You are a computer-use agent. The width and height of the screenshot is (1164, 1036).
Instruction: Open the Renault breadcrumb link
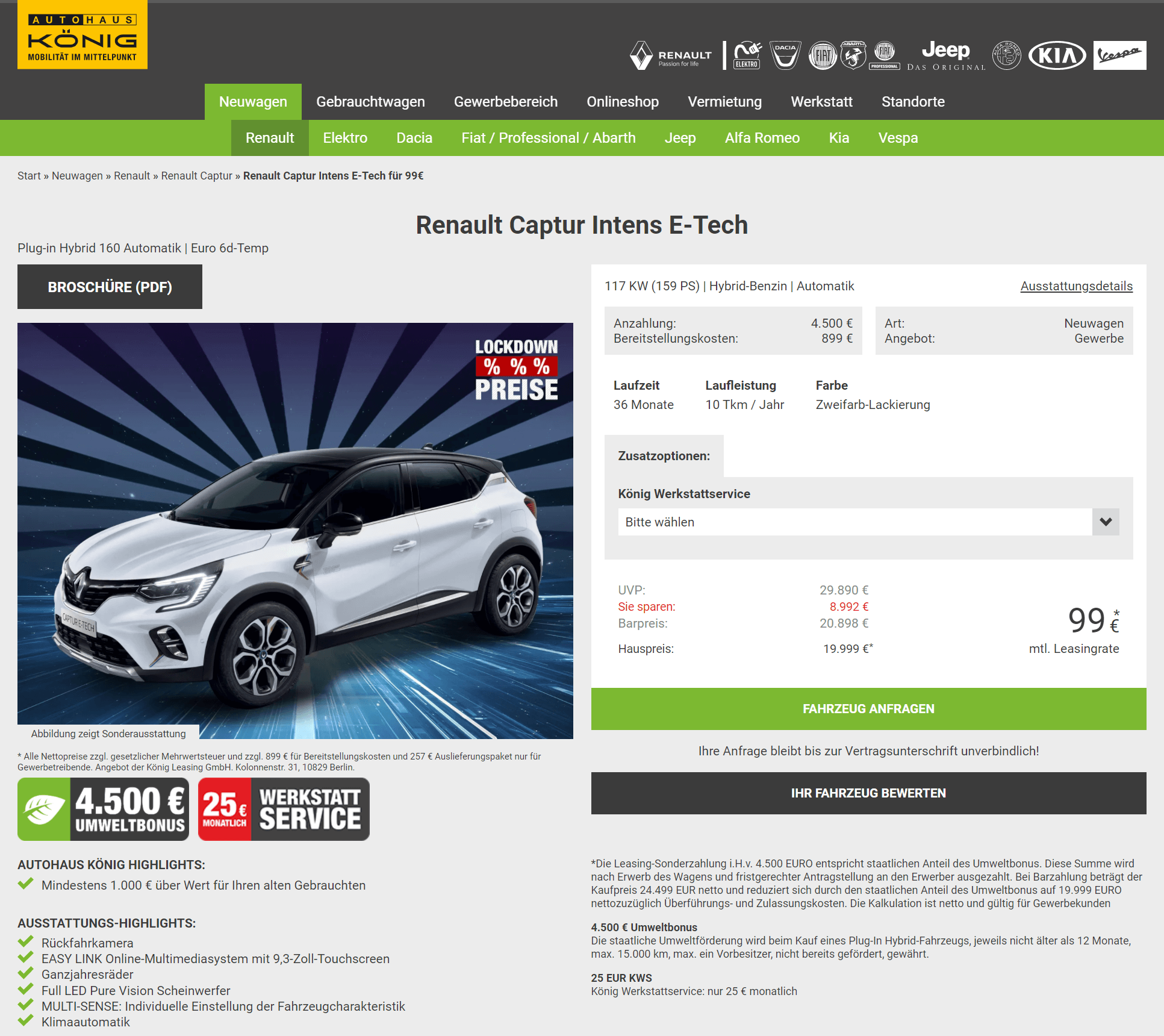(x=132, y=176)
